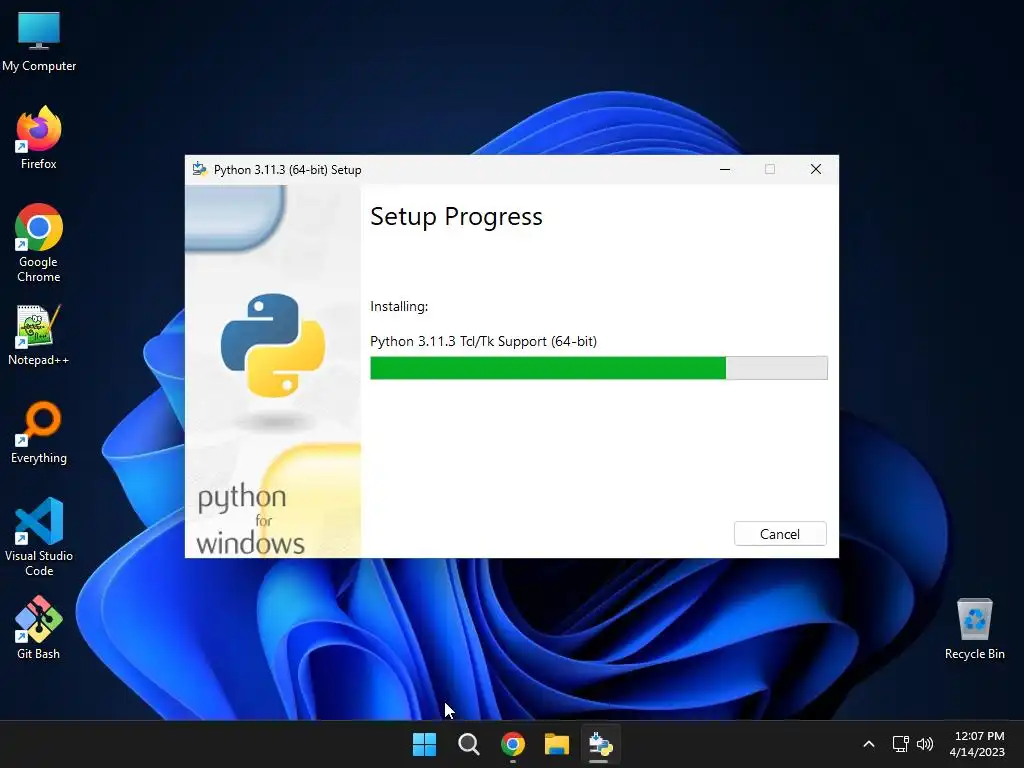Select the Git Bash desktop shortcut
The width and height of the screenshot is (1024, 768).
pos(39,628)
